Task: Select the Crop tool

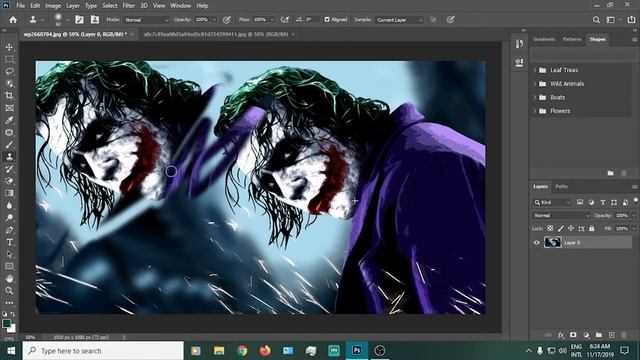Action: click(9, 96)
